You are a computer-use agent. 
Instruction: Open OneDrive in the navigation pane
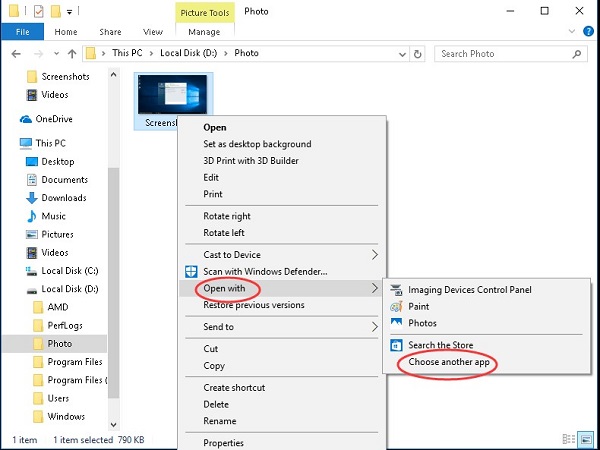tap(53, 118)
